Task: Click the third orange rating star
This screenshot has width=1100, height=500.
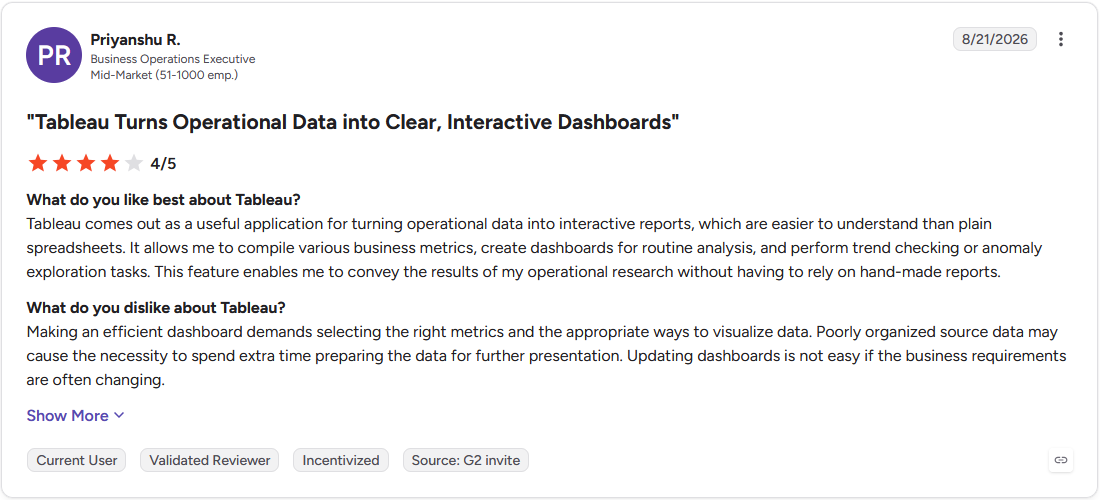Action: pyautogui.click(x=86, y=163)
